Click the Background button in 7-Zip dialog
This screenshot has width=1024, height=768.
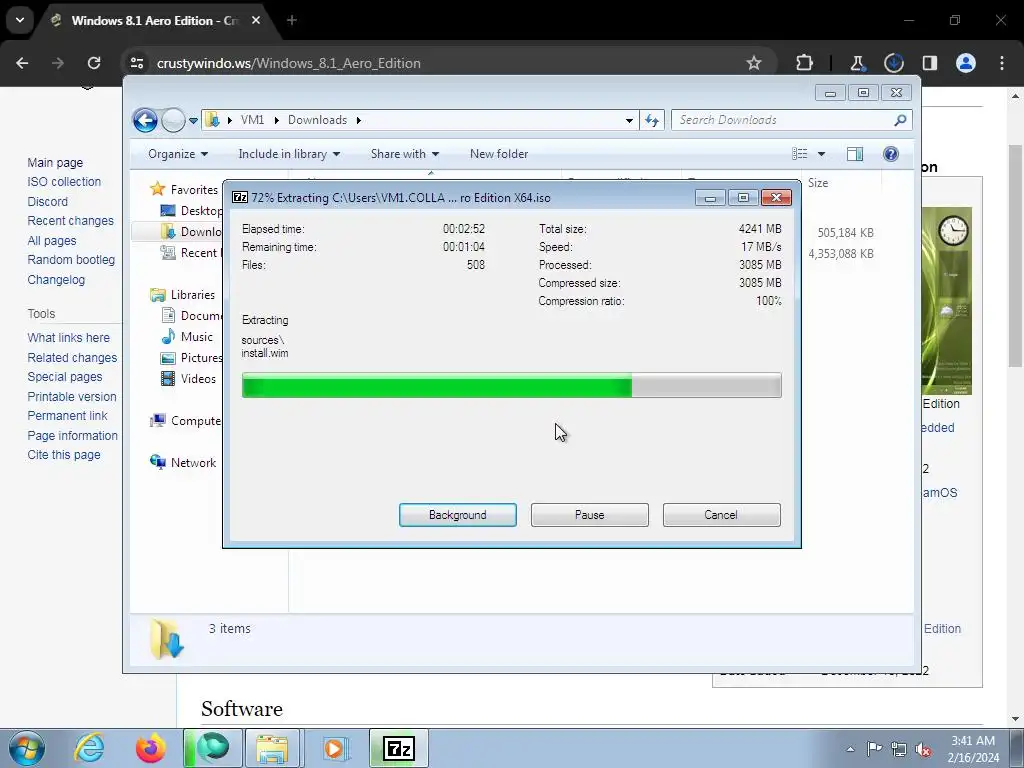458,515
